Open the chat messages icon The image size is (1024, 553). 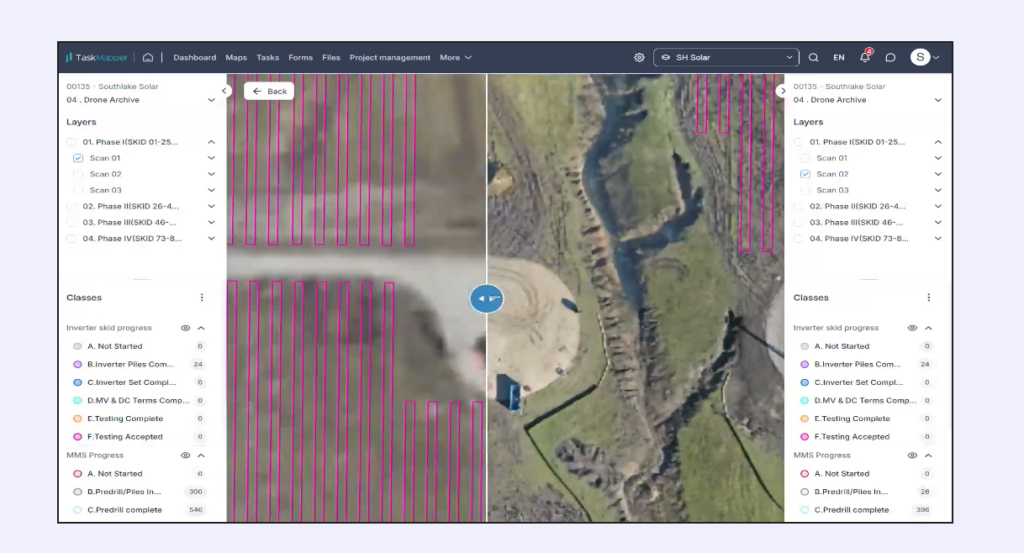tap(890, 58)
